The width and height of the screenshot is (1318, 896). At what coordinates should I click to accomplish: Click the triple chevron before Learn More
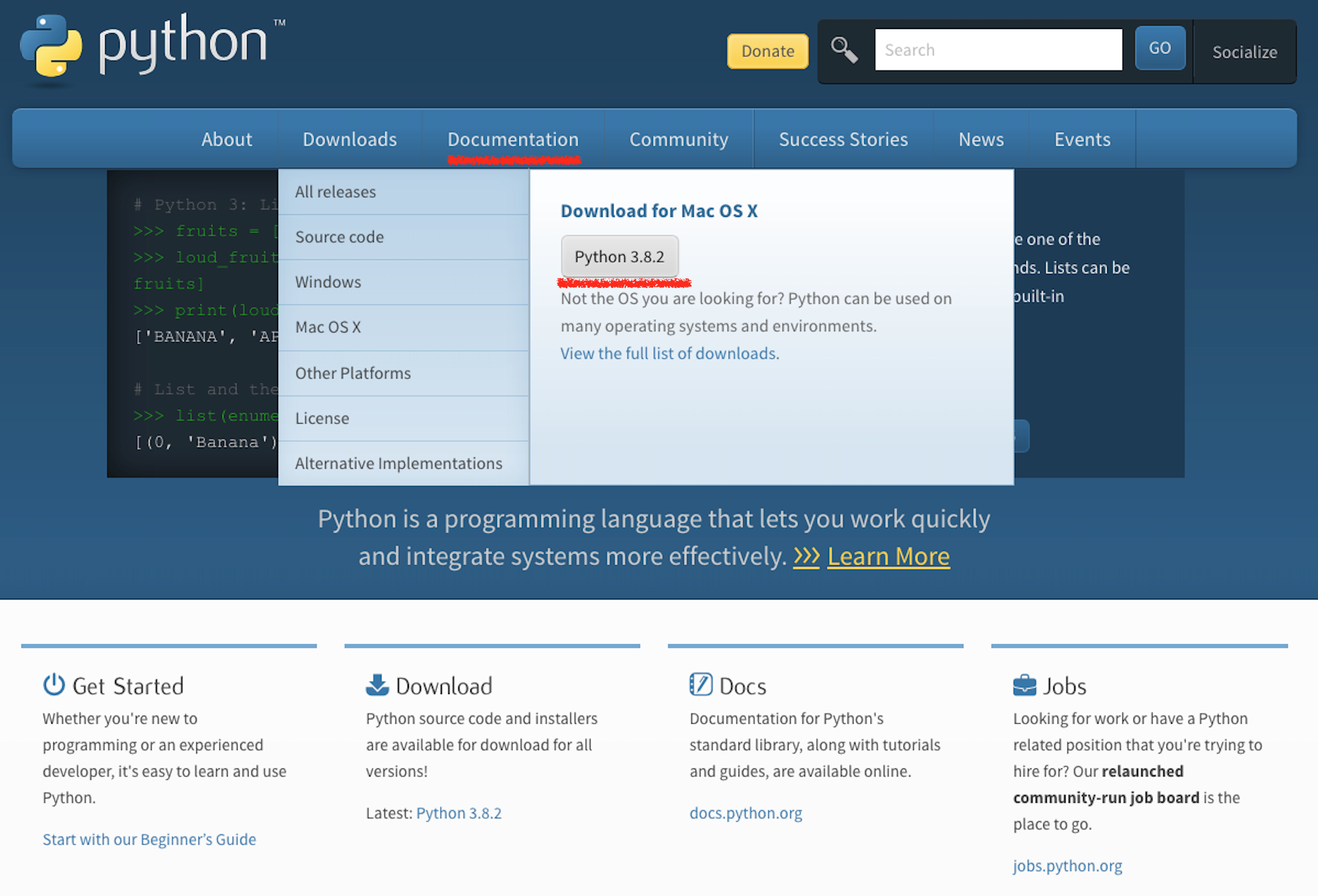pos(806,556)
